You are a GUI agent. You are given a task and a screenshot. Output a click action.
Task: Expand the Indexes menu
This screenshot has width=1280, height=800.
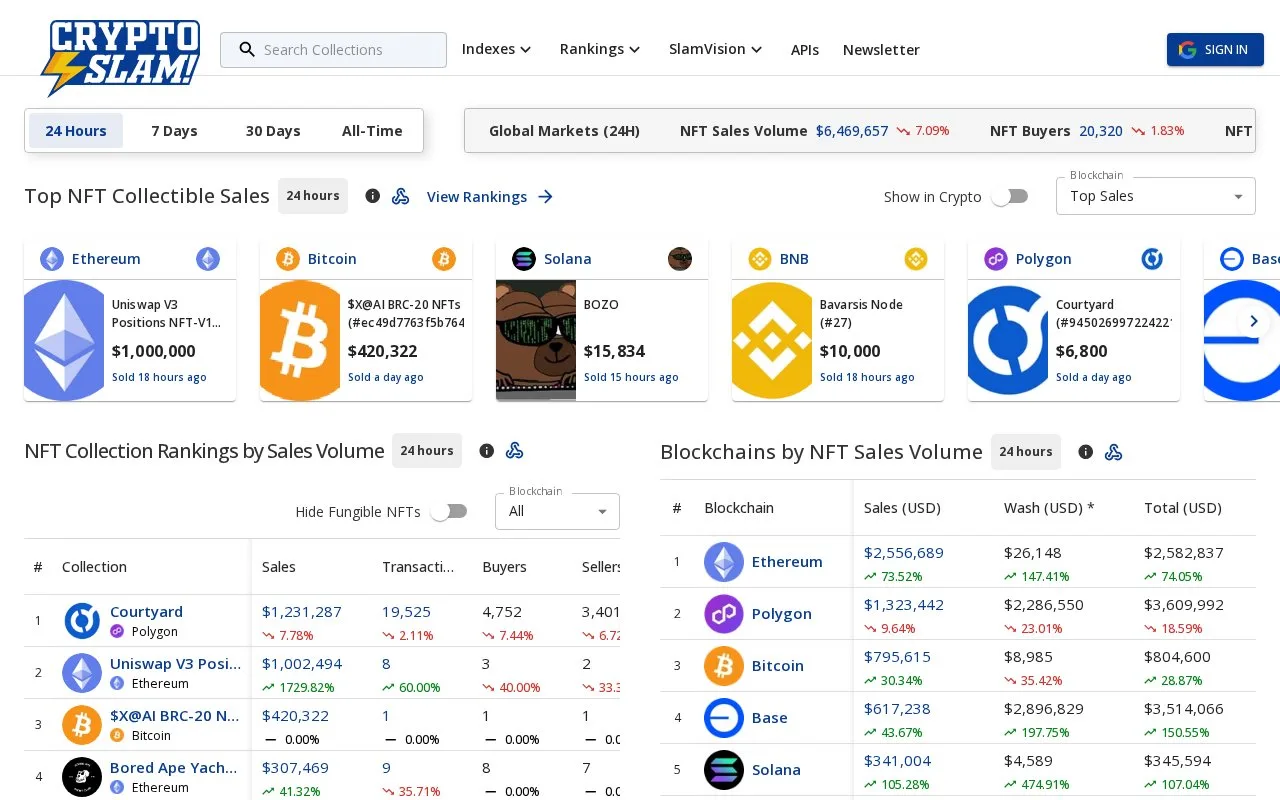tap(497, 49)
